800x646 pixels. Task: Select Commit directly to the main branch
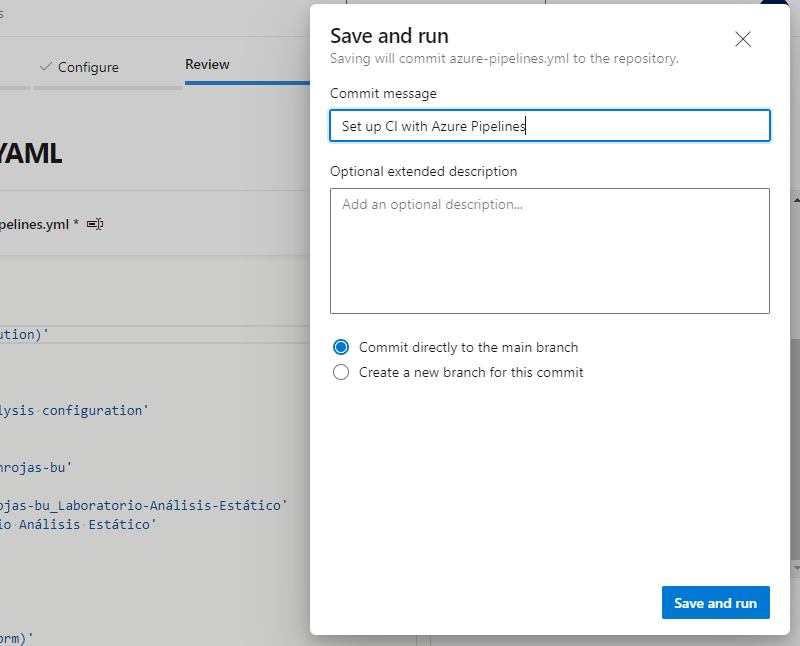[x=341, y=347]
